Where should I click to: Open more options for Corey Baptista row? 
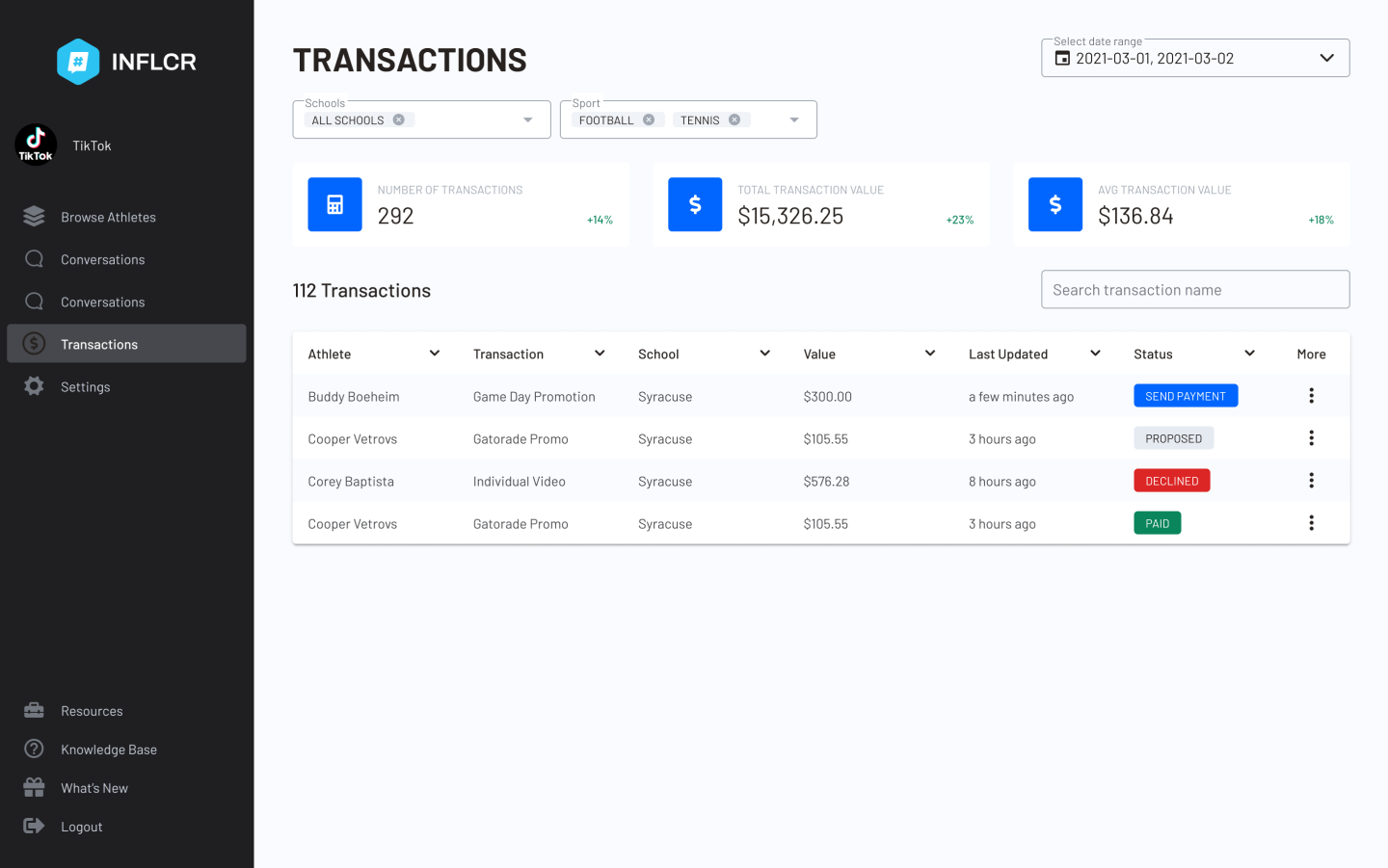click(1311, 481)
